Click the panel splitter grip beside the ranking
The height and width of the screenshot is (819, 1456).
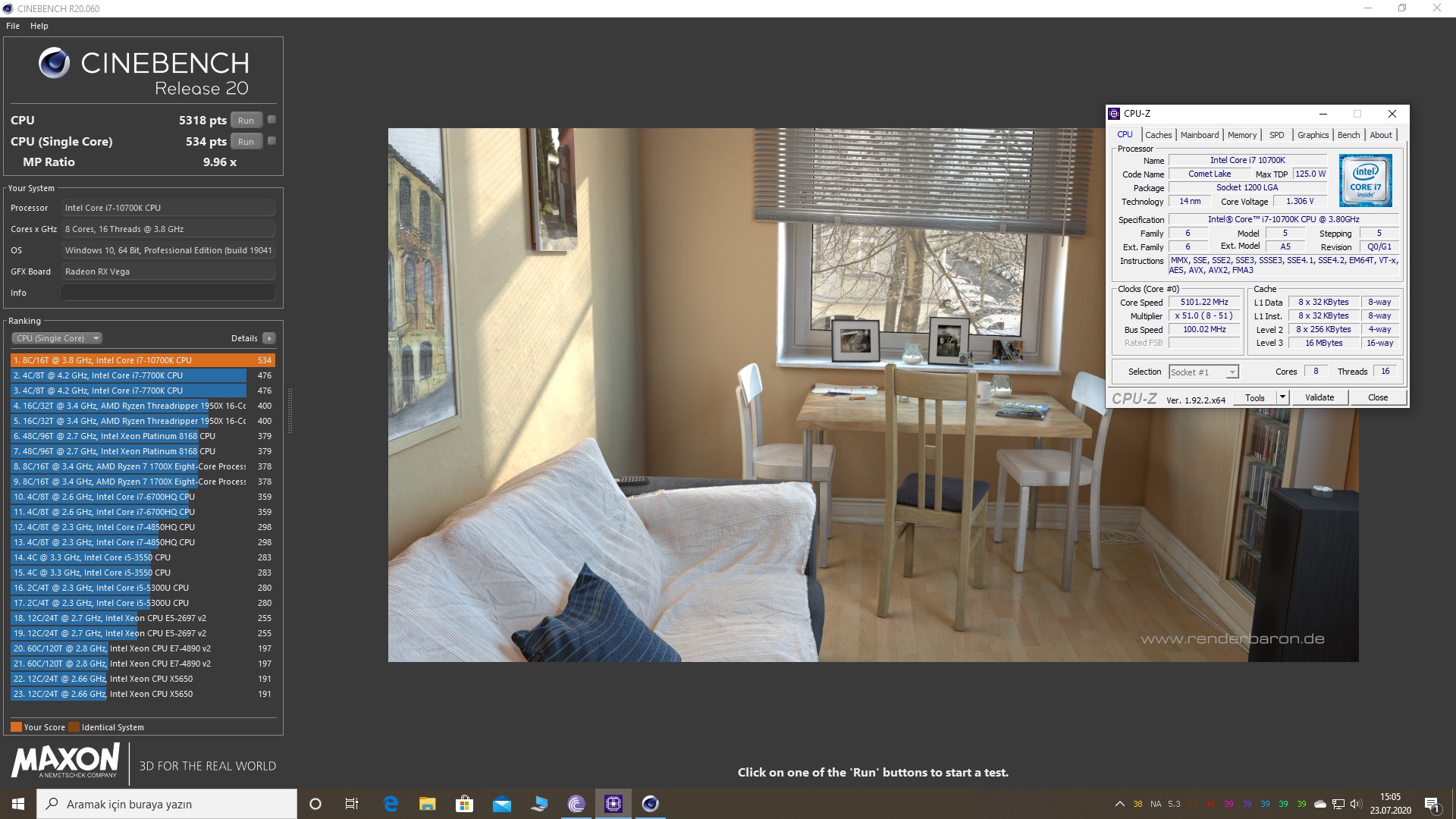pyautogui.click(x=290, y=409)
